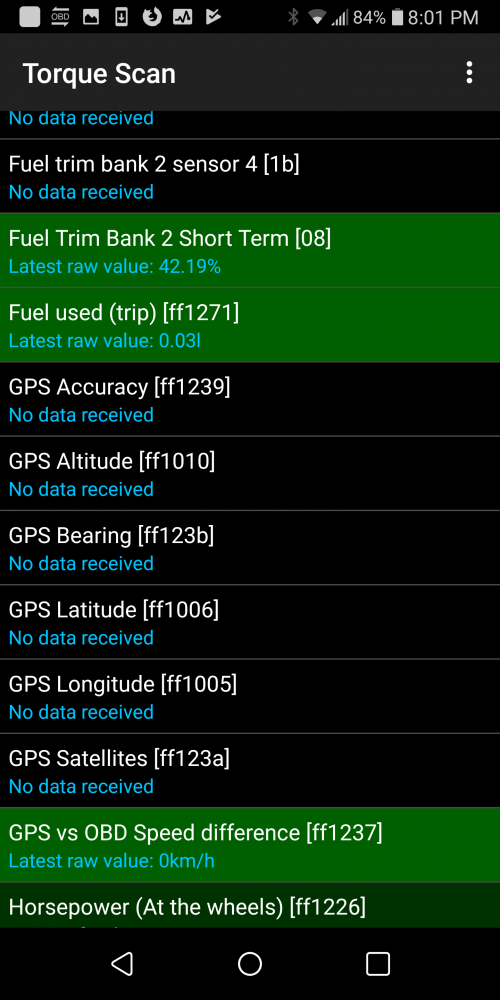The width and height of the screenshot is (500, 1000).
Task: Open recent apps with the square button
Action: pyautogui.click(x=378, y=964)
